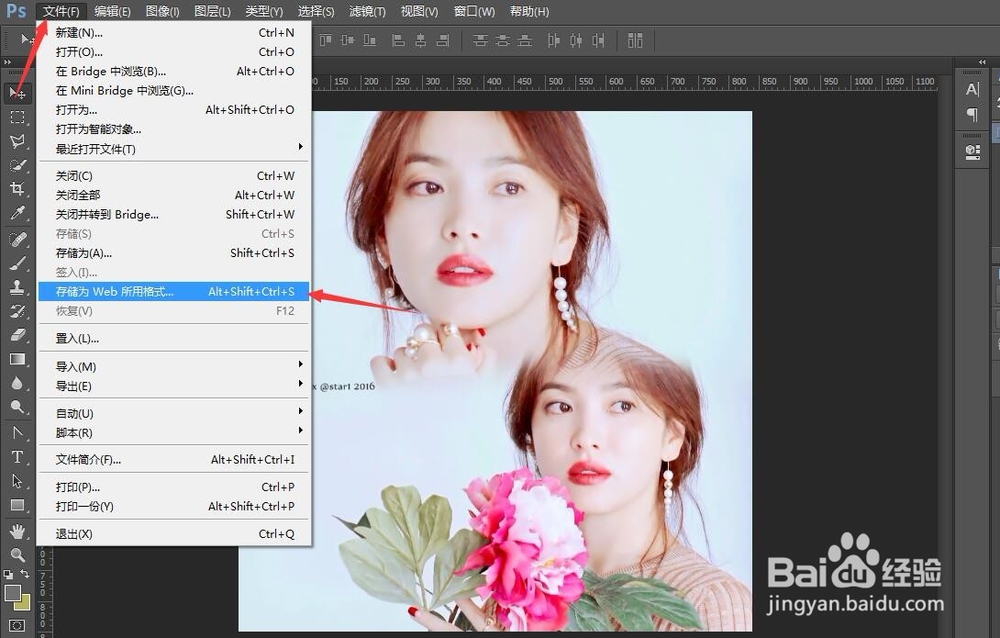
Task: Align horizontal centers in options bar
Action: click(x=421, y=41)
